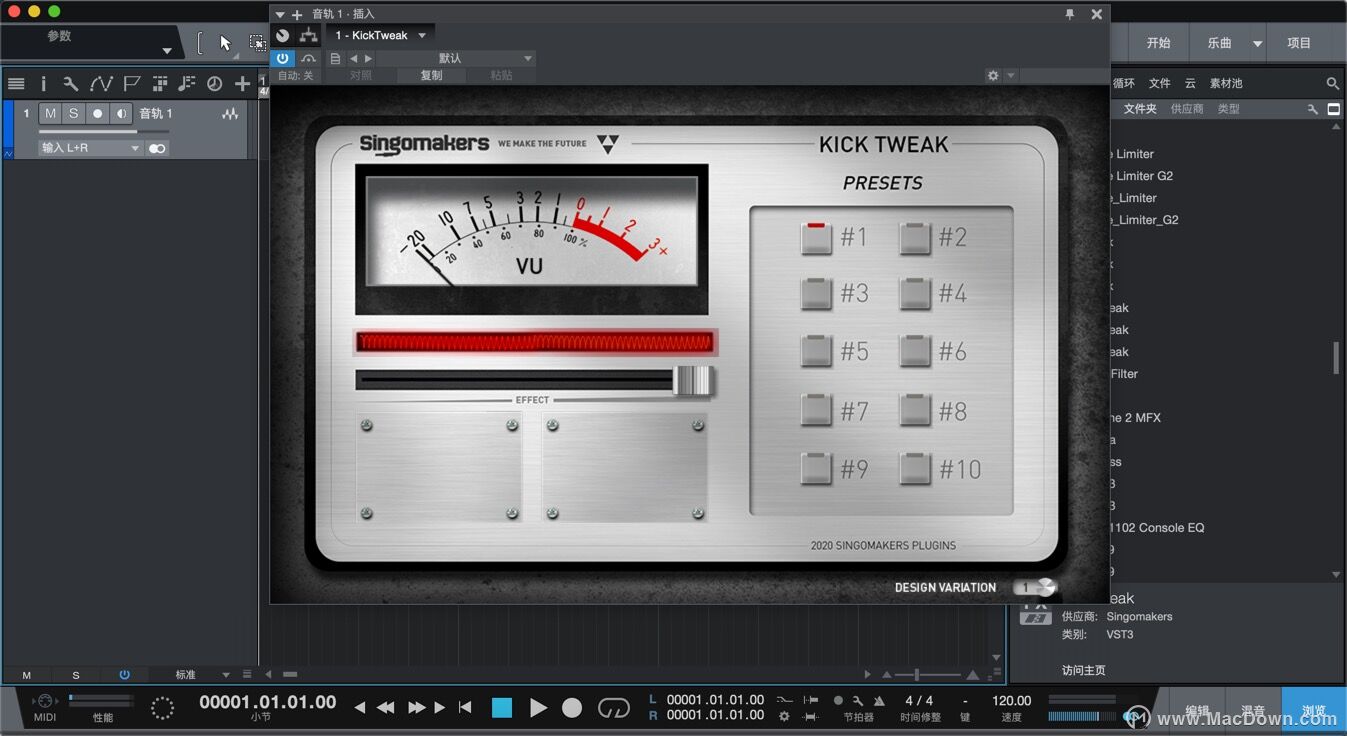Screen dimensions: 1347x736
Task: Click the metronome icon in transport
Action: [879, 700]
